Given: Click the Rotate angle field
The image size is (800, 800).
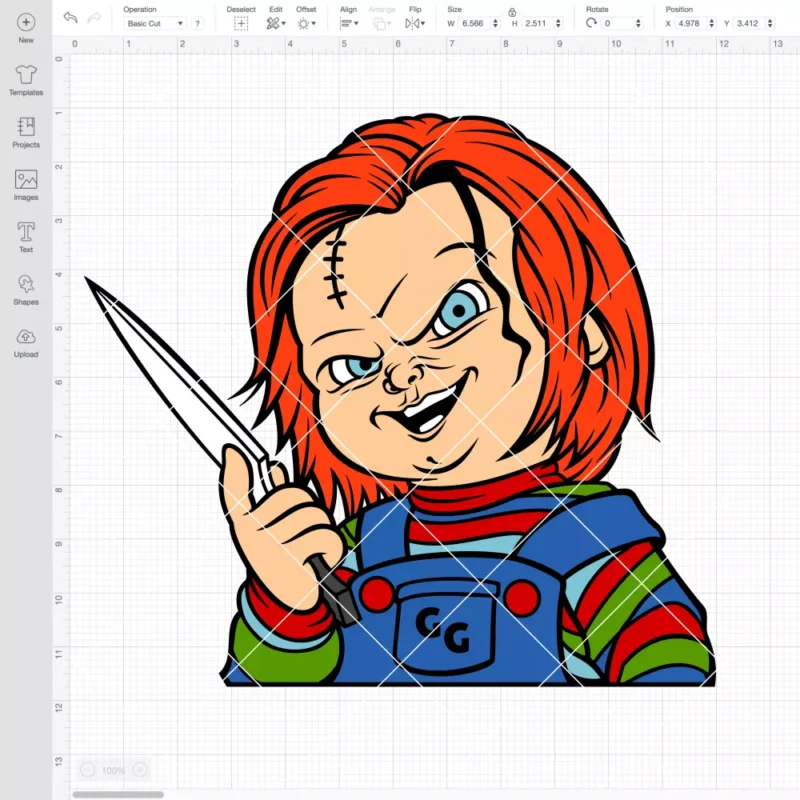Looking at the screenshot, I should (x=617, y=23).
